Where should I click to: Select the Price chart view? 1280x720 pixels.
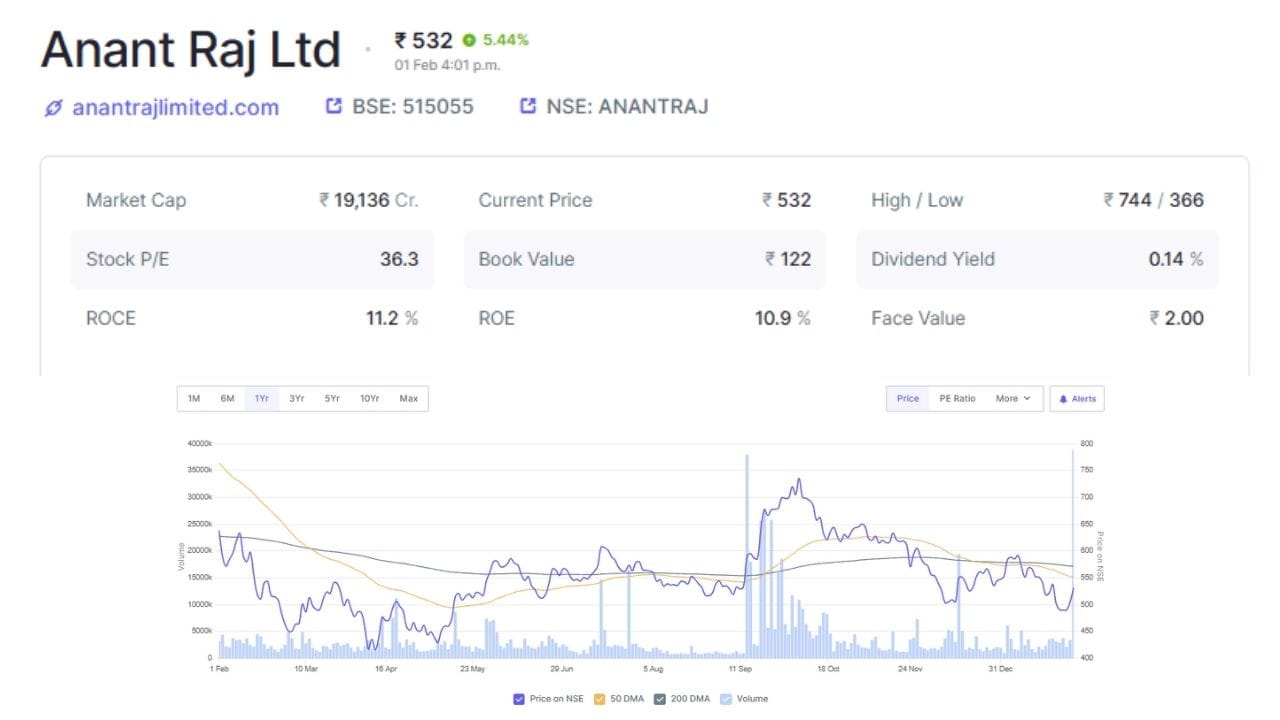point(908,399)
